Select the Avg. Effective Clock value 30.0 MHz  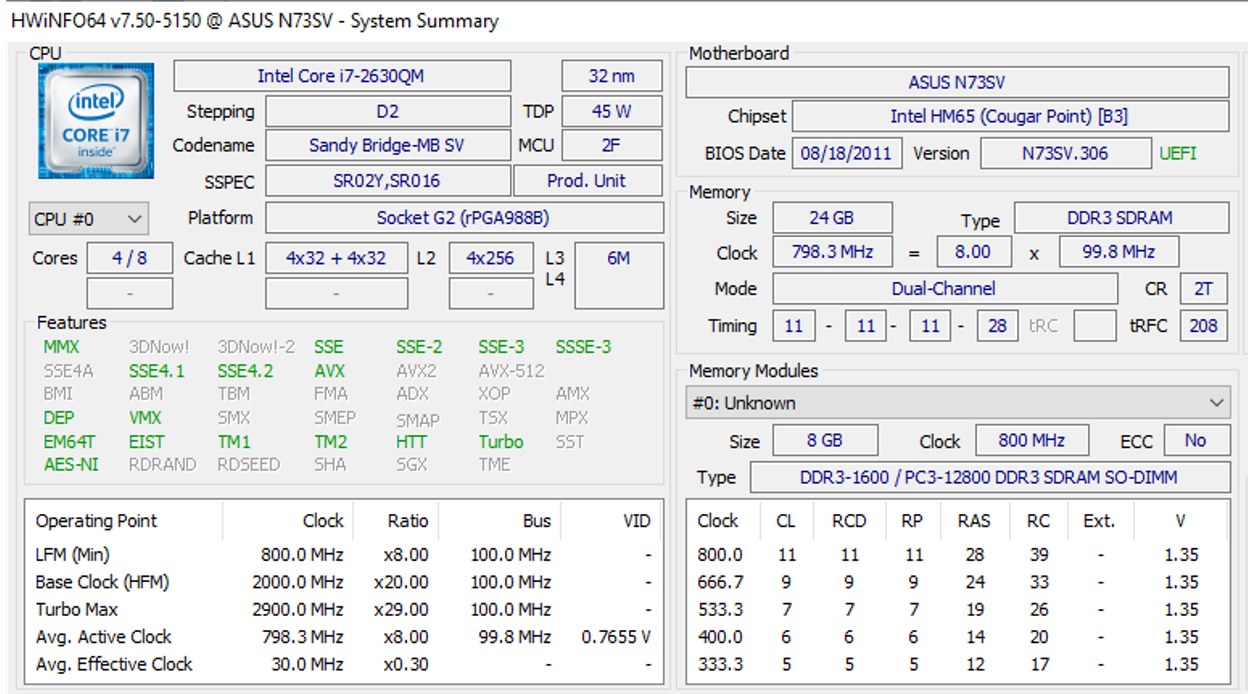307,664
